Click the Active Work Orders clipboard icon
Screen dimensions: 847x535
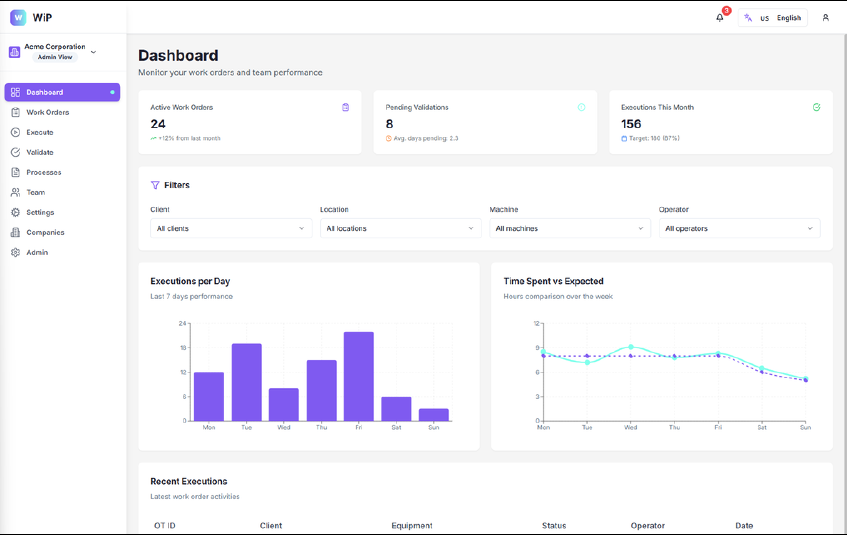[x=346, y=107]
